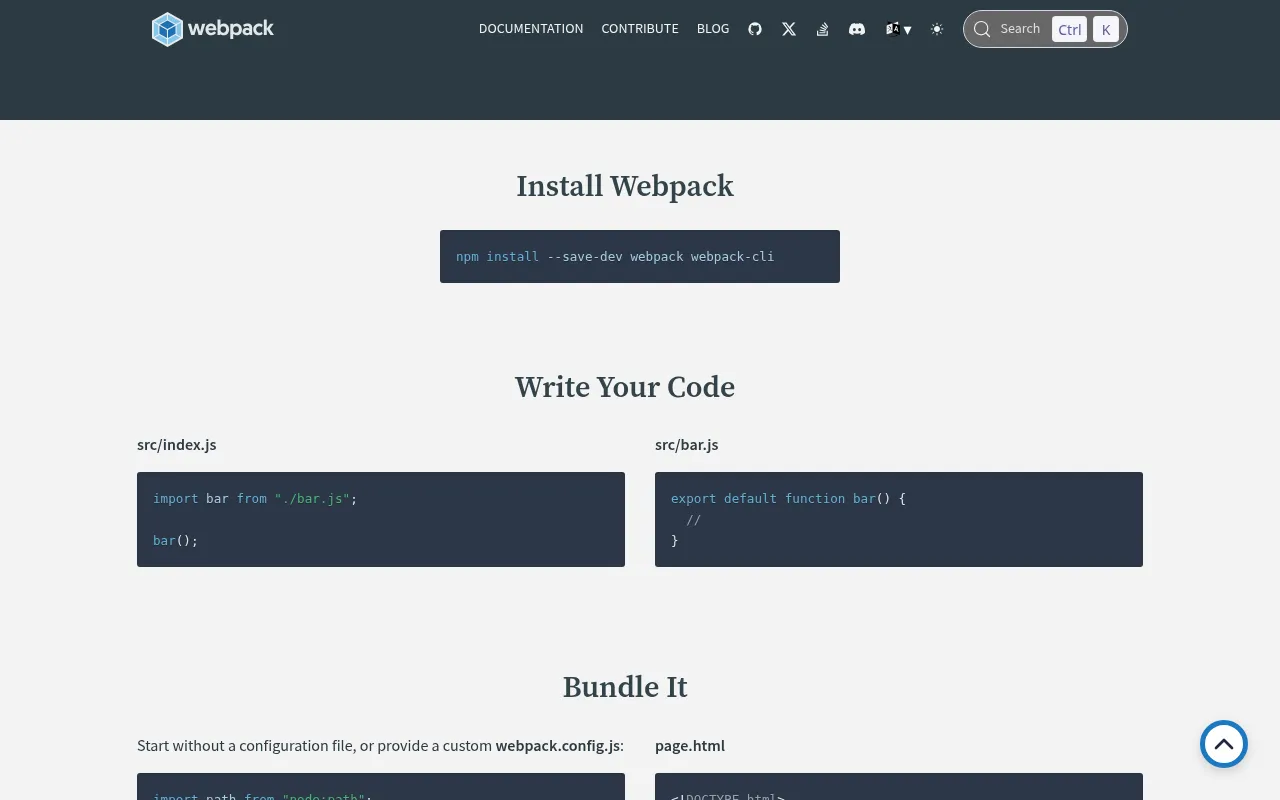Click the 'Install Webpack' heading
The width and height of the screenshot is (1280, 800).
(x=625, y=186)
